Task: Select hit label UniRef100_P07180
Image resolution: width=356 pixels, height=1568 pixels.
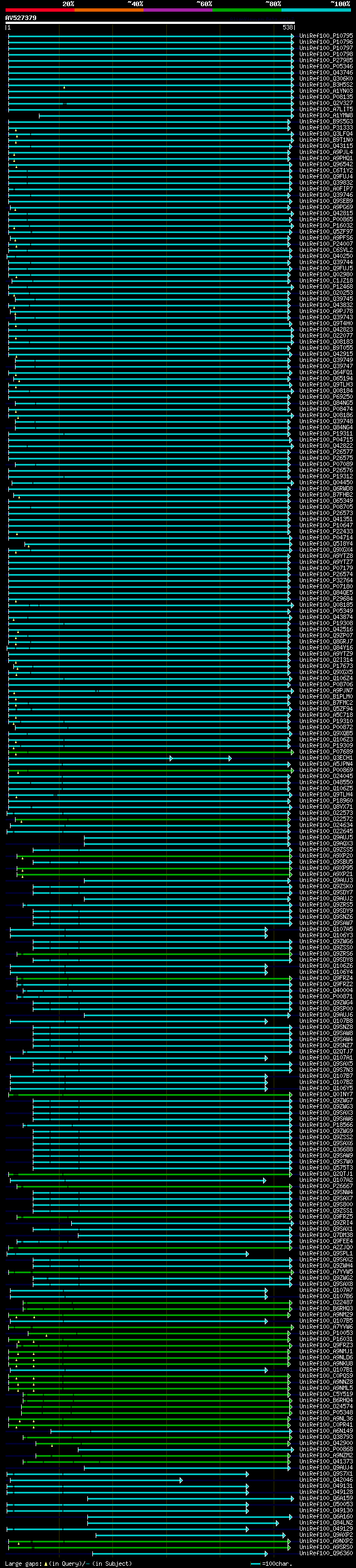Action: (x=326, y=586)
